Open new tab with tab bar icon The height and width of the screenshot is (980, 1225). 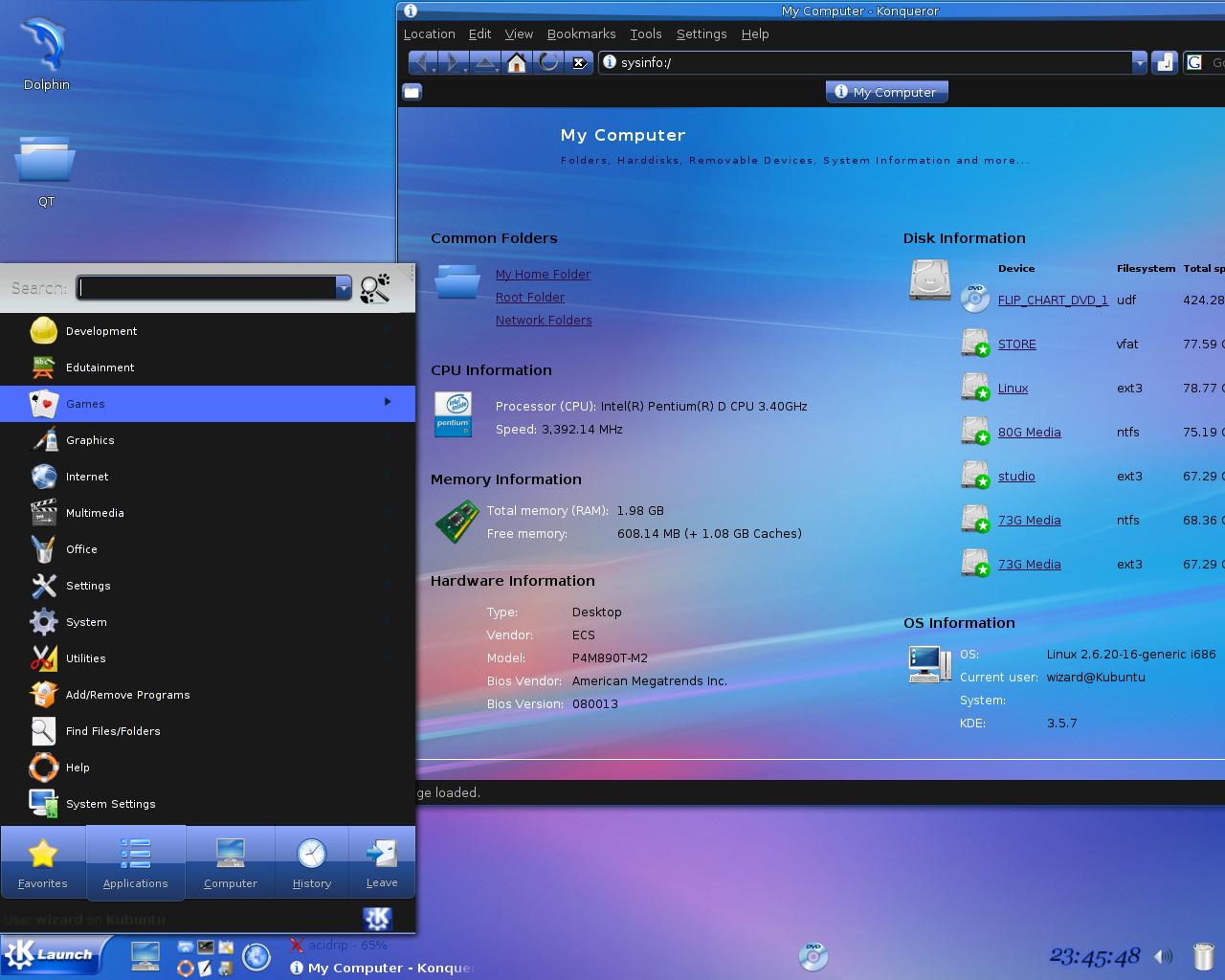pyautogui.click(x=412, y=92)
